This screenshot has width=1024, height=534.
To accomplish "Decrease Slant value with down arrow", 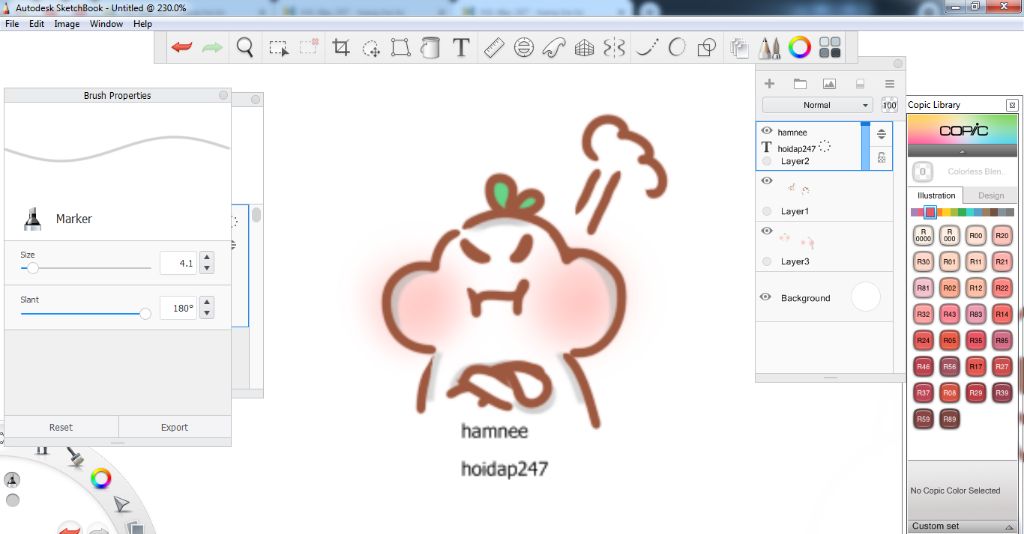I will point(207,313).
